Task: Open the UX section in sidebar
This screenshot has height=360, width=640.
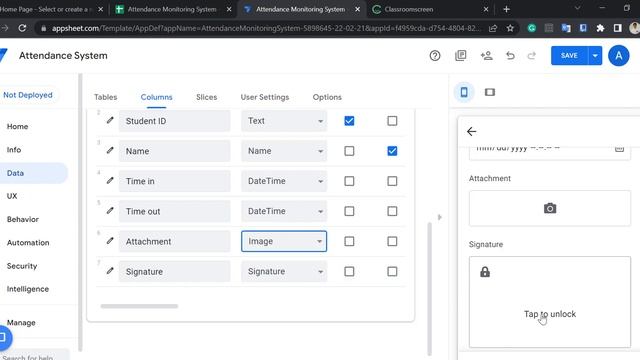Action: click(x=12, y=196)
